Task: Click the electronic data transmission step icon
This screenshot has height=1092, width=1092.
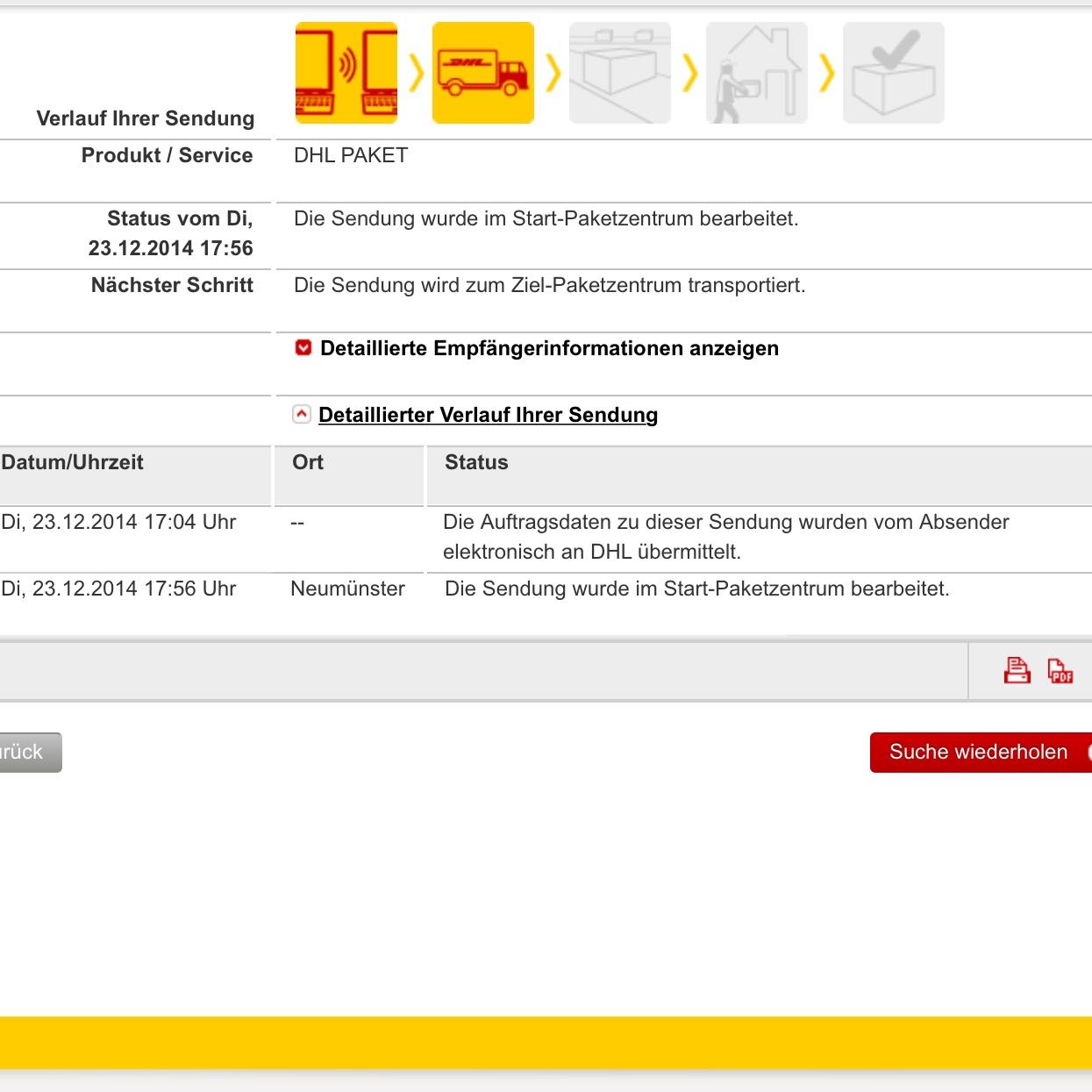Action: [x=346, y=73]
